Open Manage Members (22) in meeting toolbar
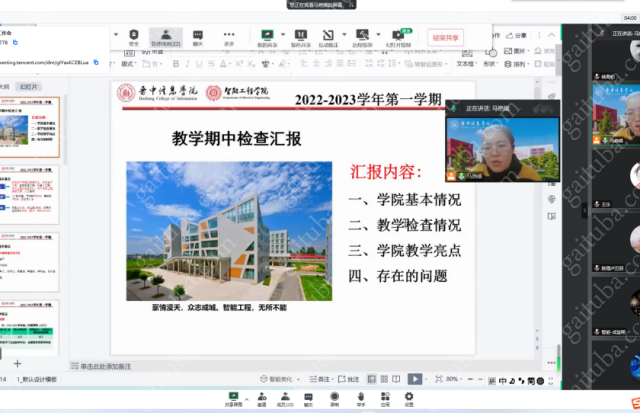The image size is (640, 413). click(x=166, y=38)
